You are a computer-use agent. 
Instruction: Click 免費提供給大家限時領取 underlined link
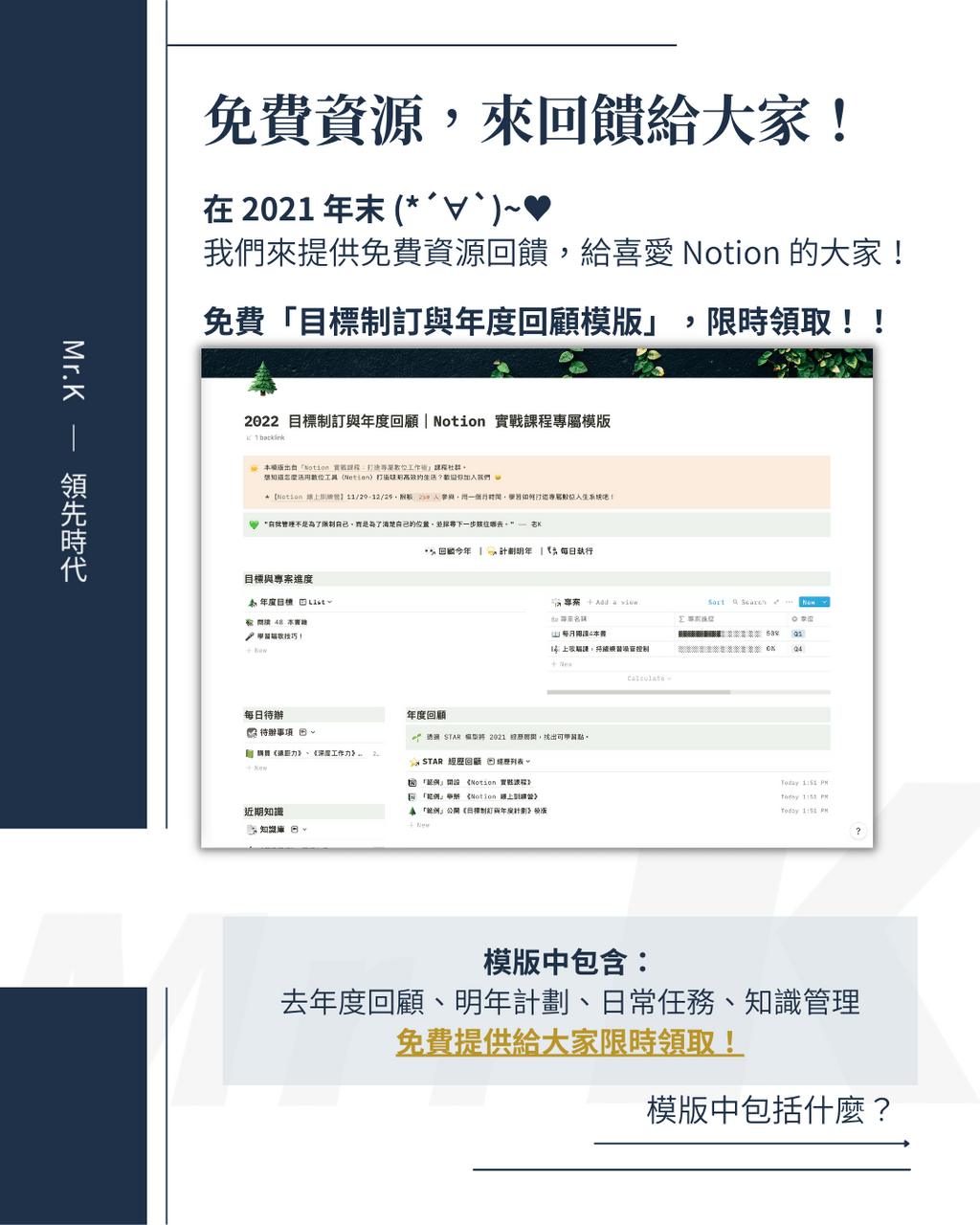pos(569,1042)
